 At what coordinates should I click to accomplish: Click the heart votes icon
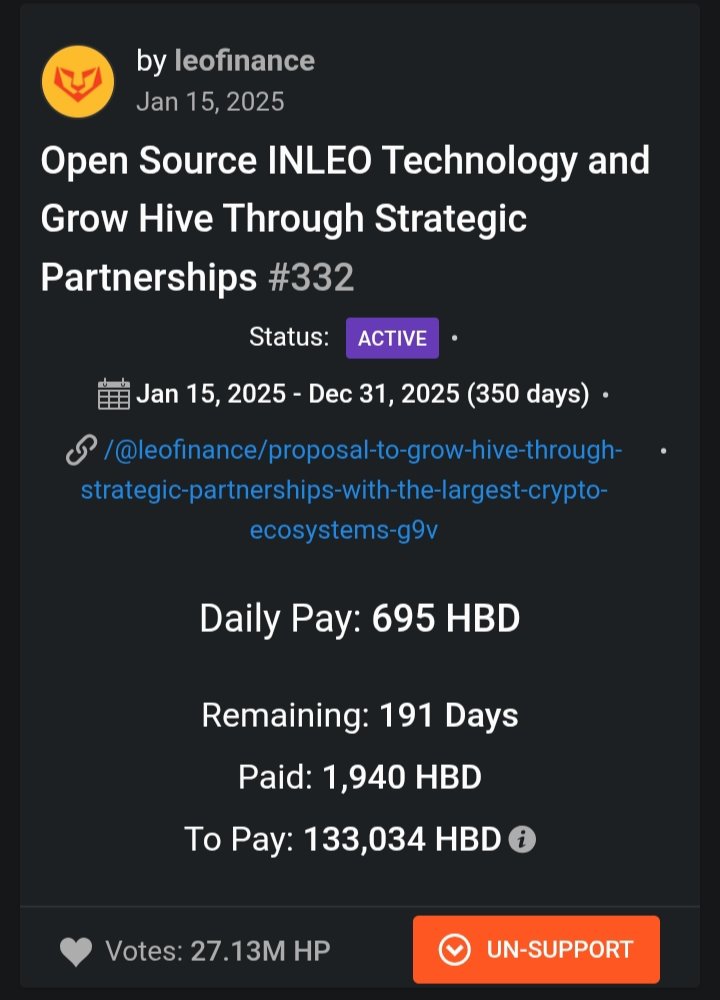[76, 952]
